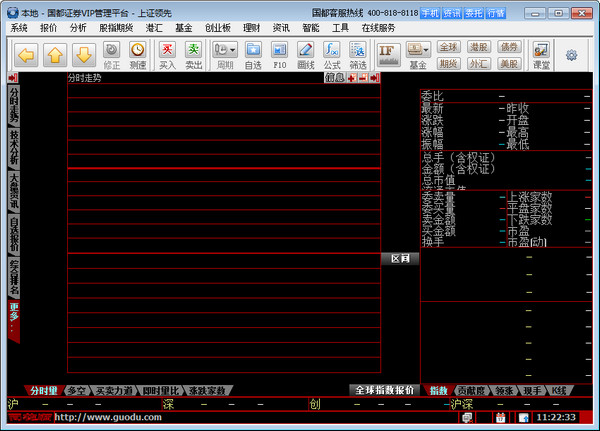
Task: Click the red plus icon beside 信息
Action: (x=351, y=78)
